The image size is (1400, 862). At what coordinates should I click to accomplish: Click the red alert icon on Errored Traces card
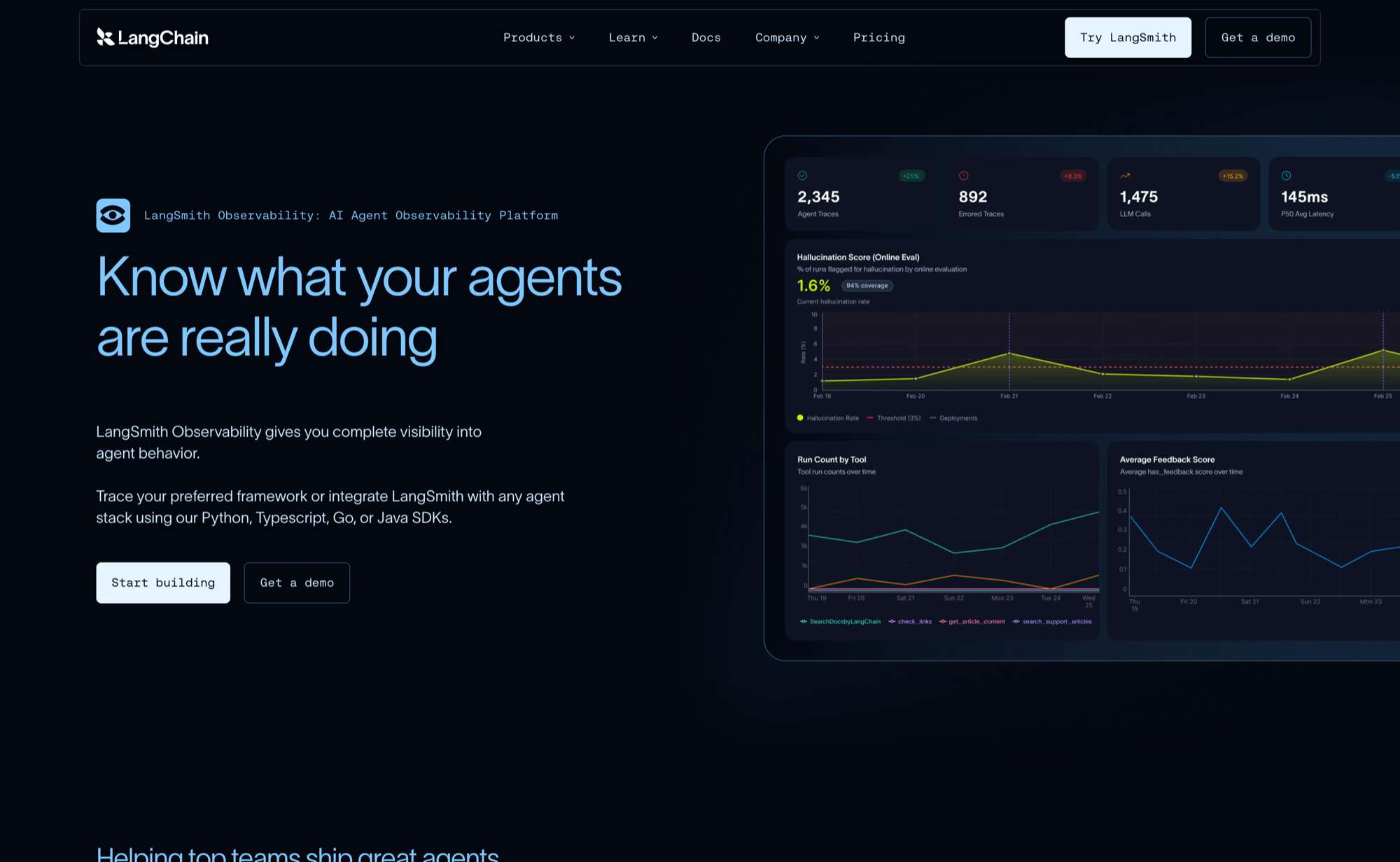pos(963,176)
